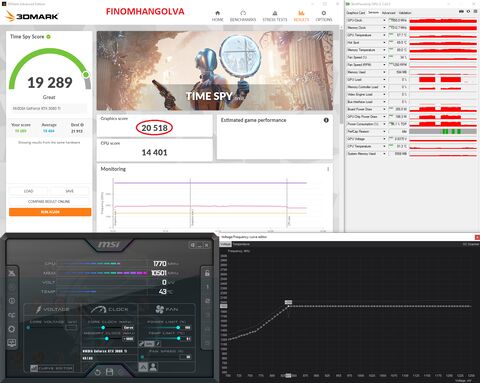Click the orange Run Again button

click(x=50, y=212)
